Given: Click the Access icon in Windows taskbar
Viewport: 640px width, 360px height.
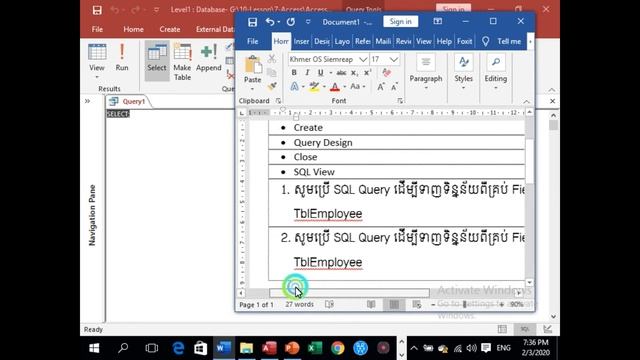Looking at the screenshot, I should coord(269,348).
